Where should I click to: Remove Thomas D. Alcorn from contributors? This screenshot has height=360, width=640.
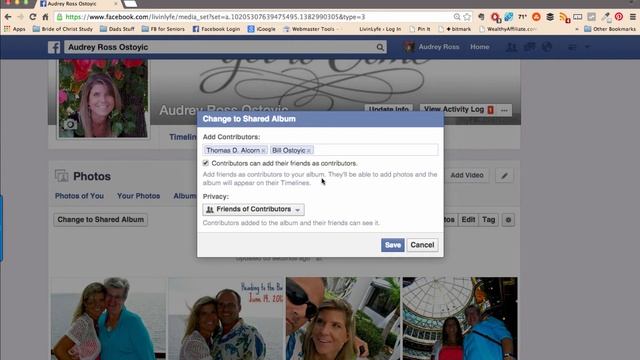point(263,151)
